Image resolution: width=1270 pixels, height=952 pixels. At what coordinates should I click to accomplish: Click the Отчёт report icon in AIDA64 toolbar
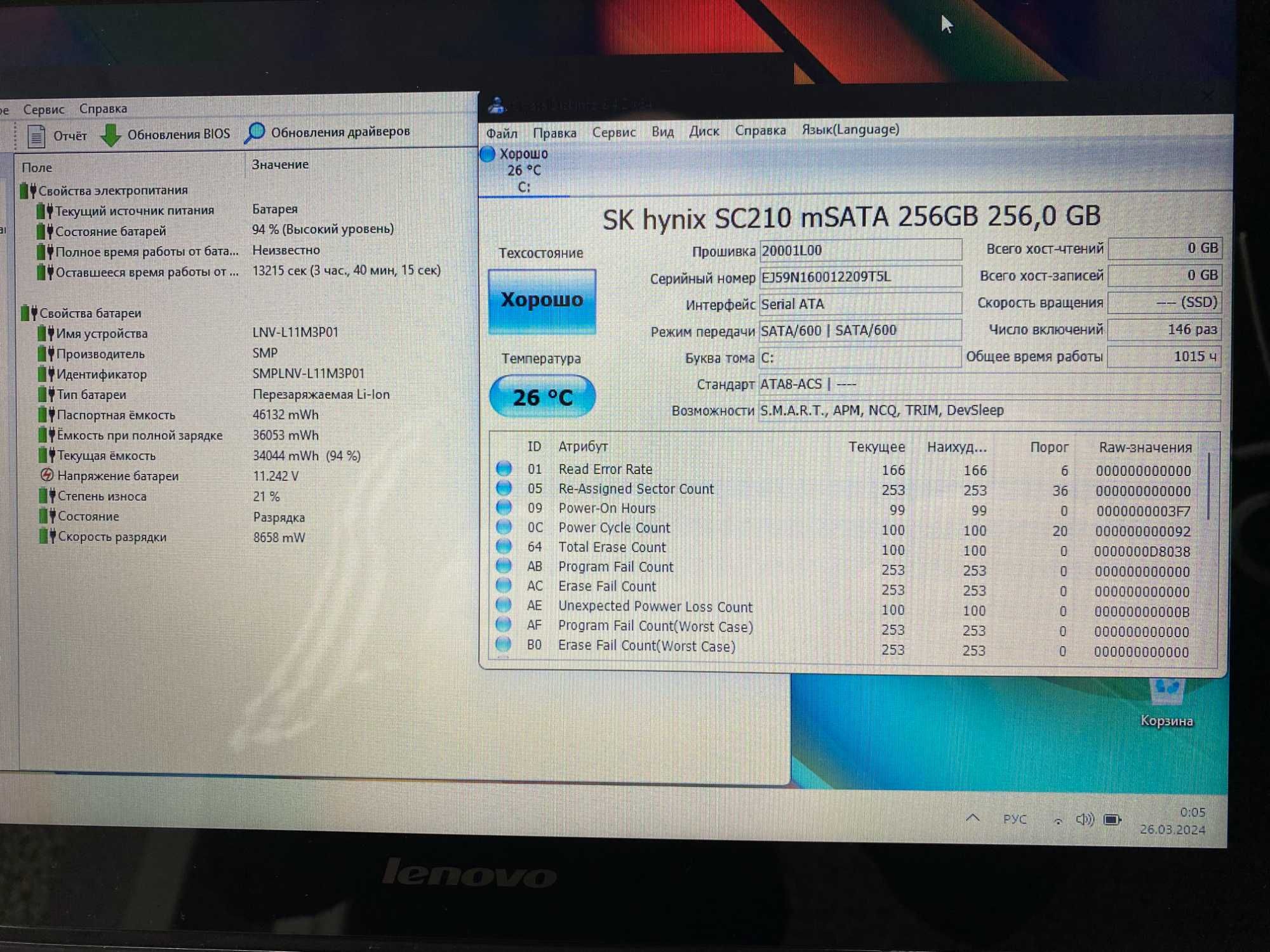pos(36,136)
